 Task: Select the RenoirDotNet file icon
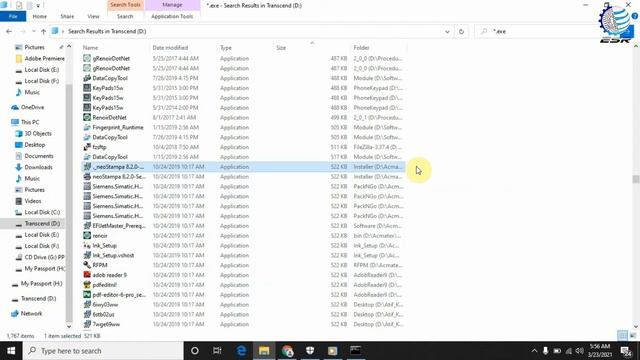pyautogui.click(x=87, y=118)
